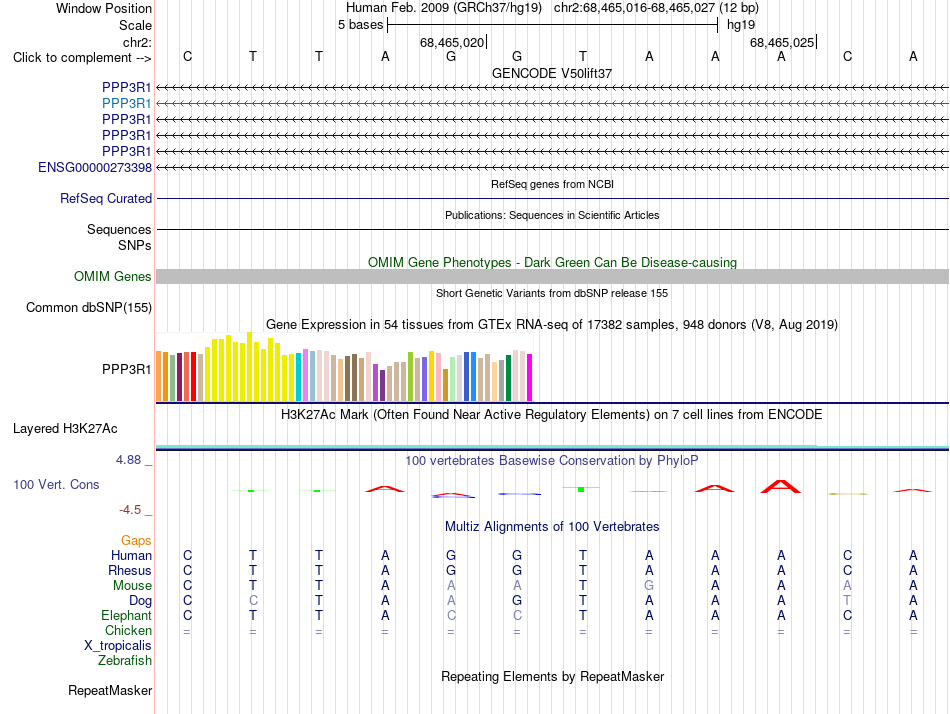Click the G base in the Mouse row

point(649,586)
